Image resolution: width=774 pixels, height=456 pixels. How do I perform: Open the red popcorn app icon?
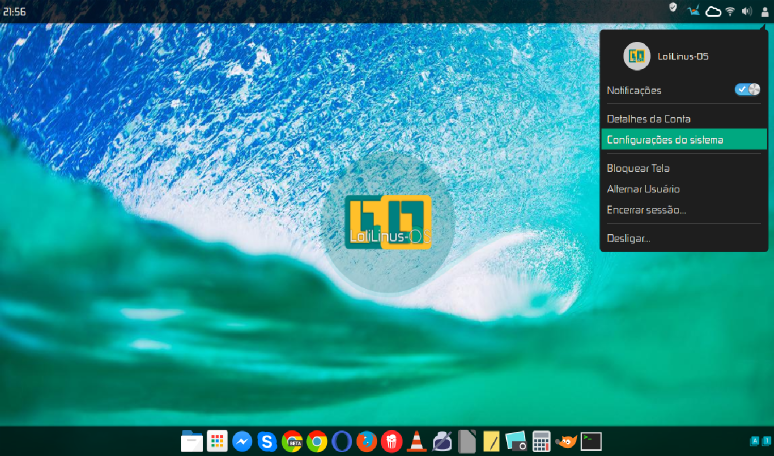[x=391, y=442]
